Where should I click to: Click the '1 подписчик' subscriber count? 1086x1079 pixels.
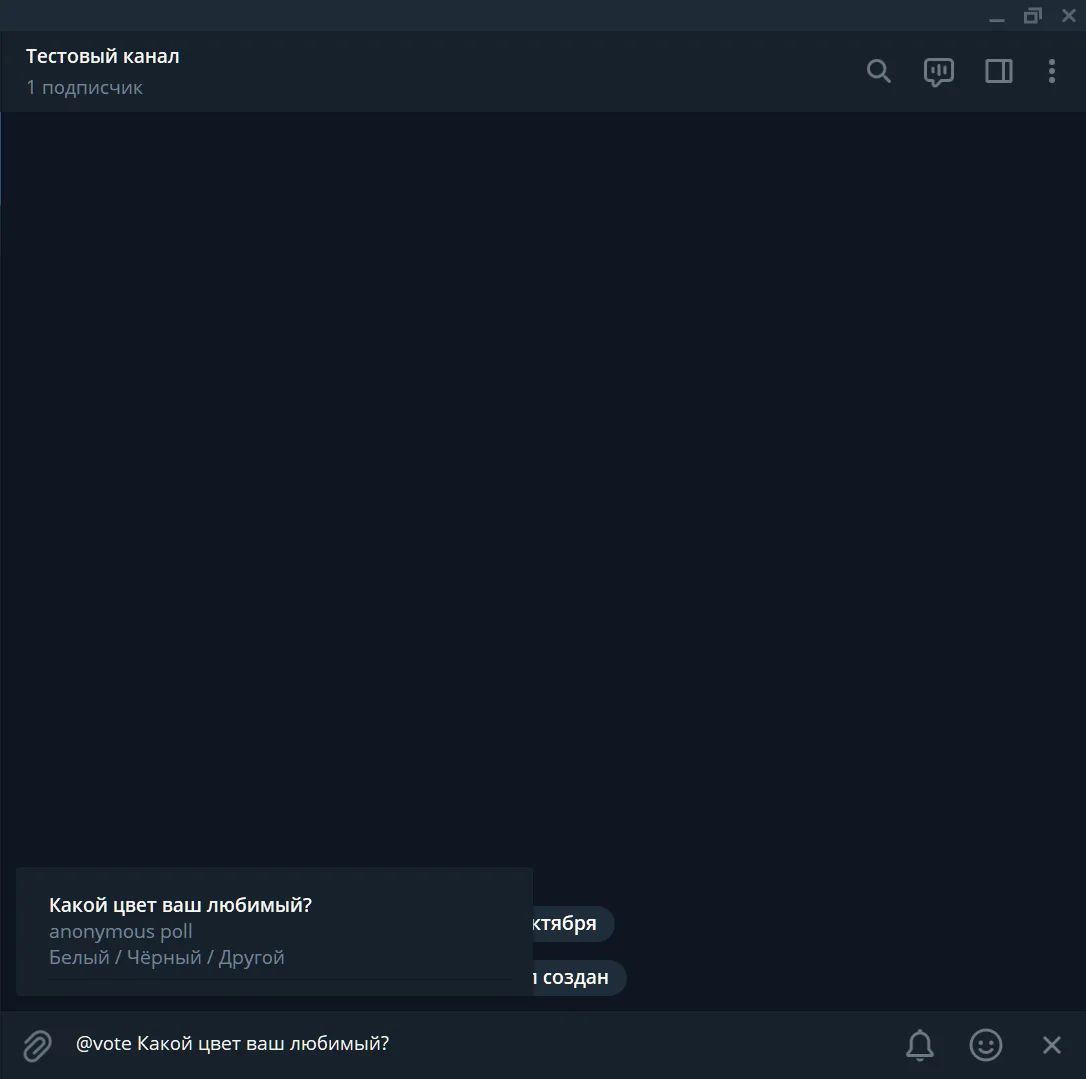coord(84,87)
